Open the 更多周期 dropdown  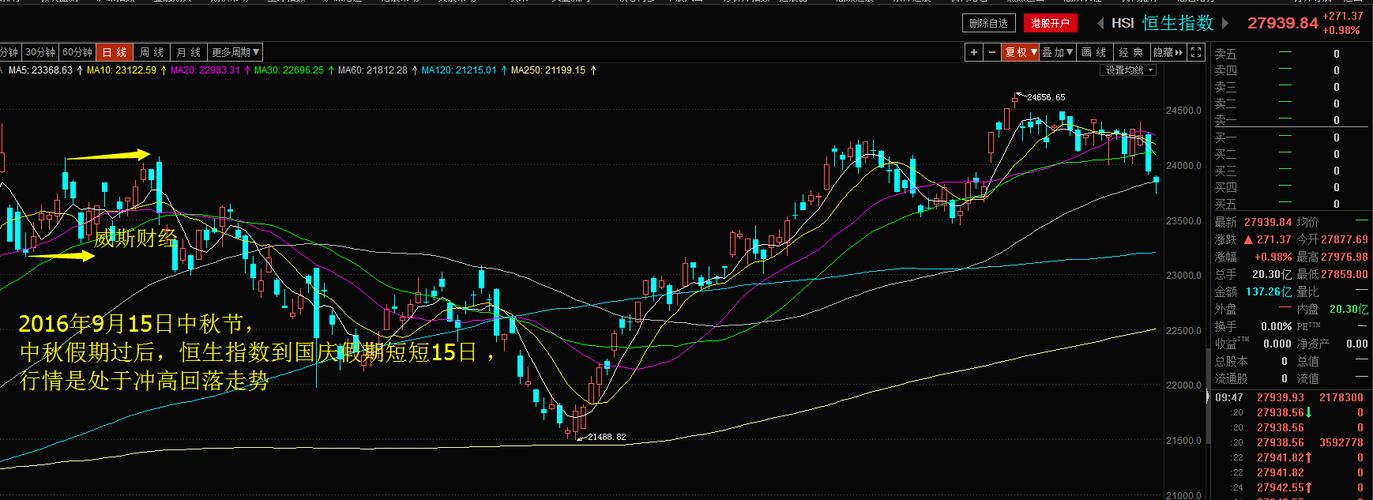pyautogui.click(x=236, y=52)
